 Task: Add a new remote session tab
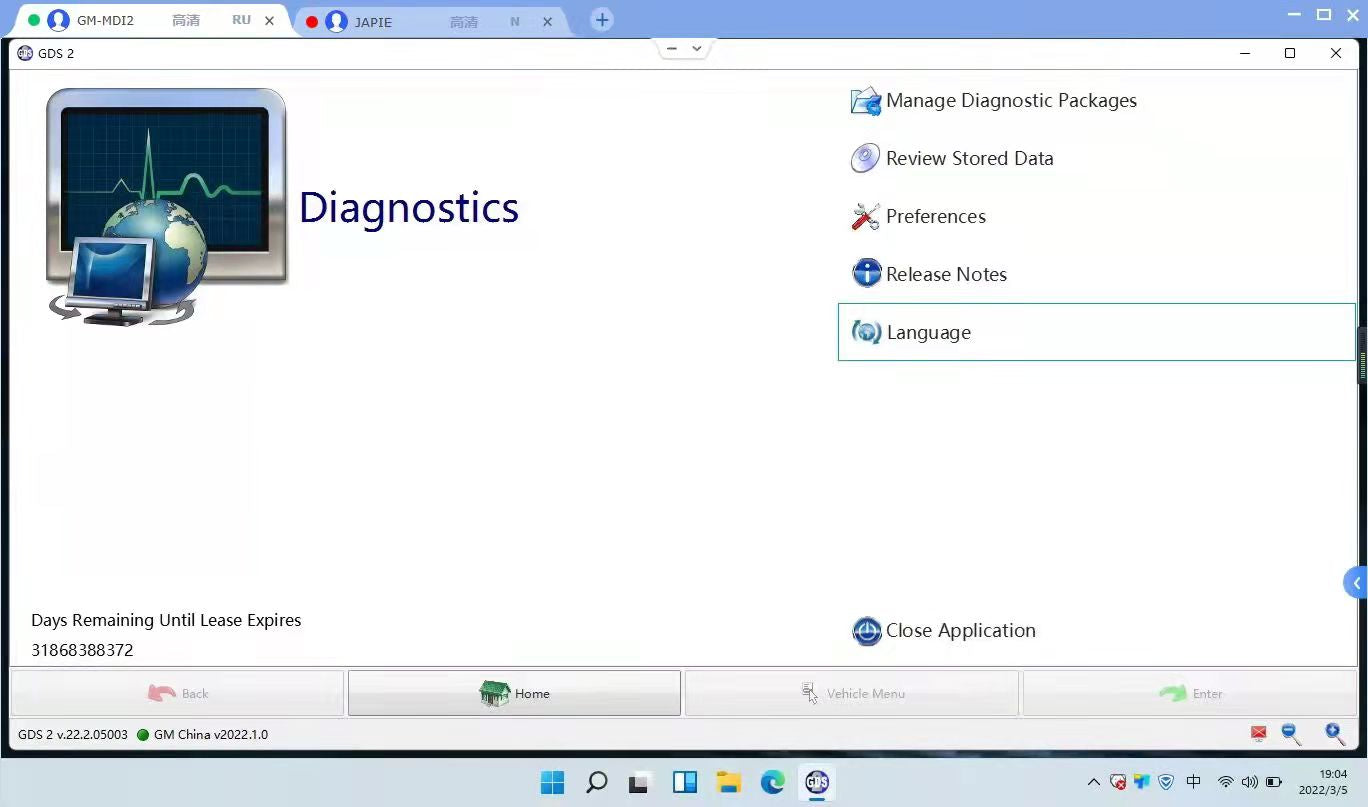(602, 20)
